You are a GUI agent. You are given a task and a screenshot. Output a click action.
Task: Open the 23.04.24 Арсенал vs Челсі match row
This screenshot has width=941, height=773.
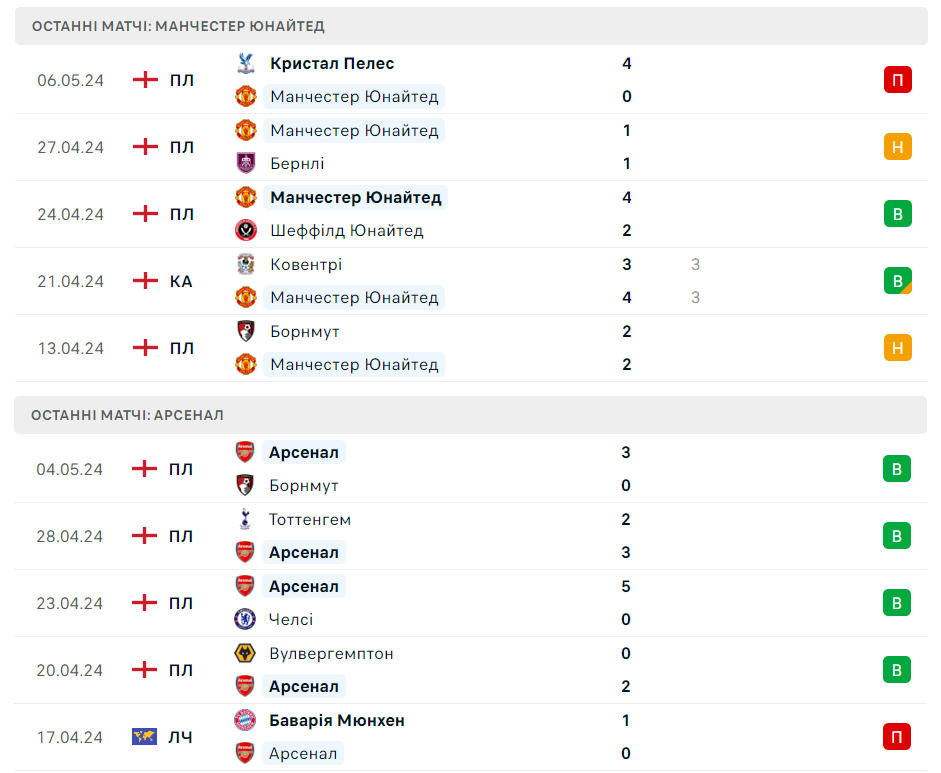tap(470, 603)
